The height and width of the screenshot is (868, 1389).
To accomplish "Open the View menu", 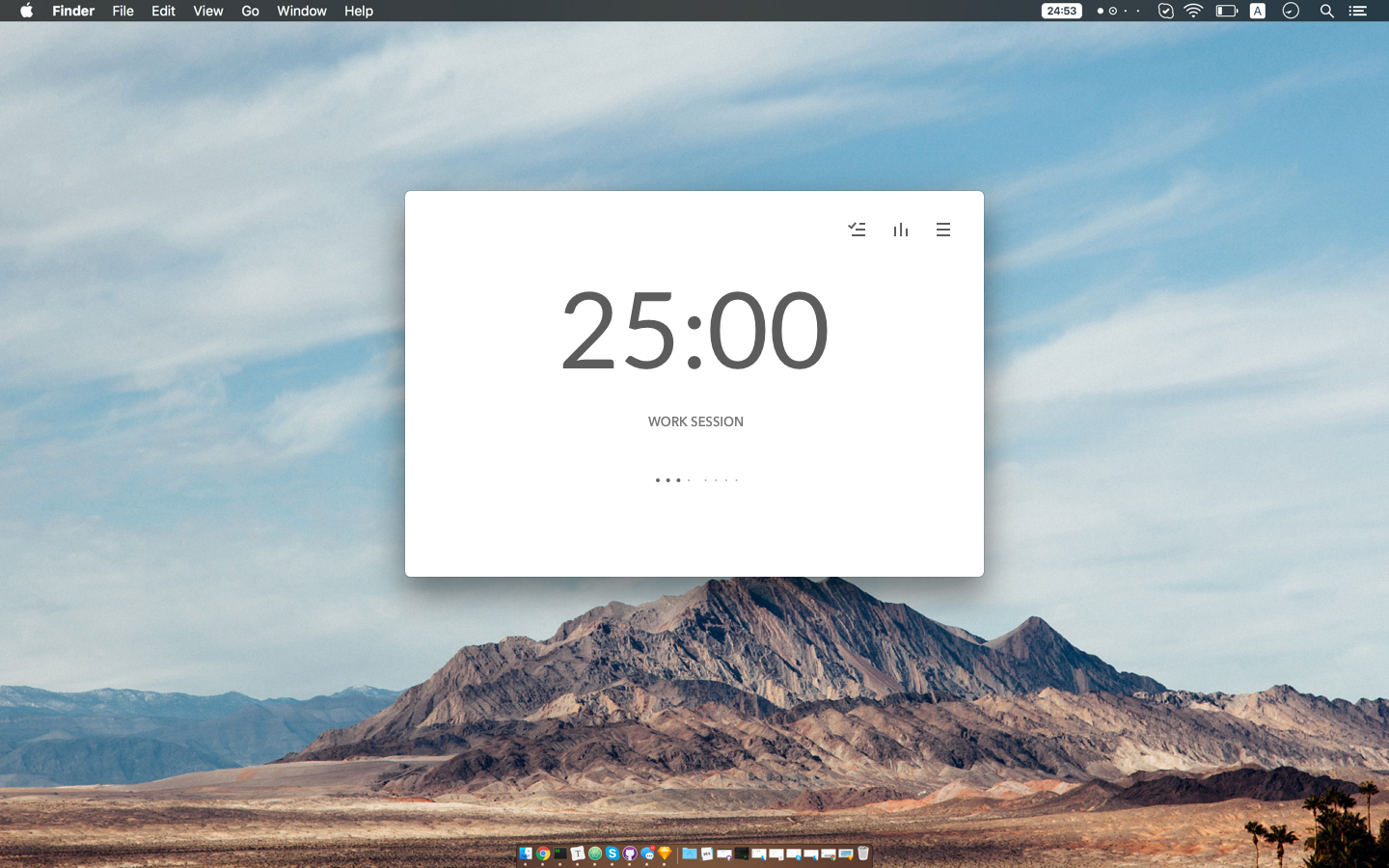I will pyautogui.click(x=208, y=11).
